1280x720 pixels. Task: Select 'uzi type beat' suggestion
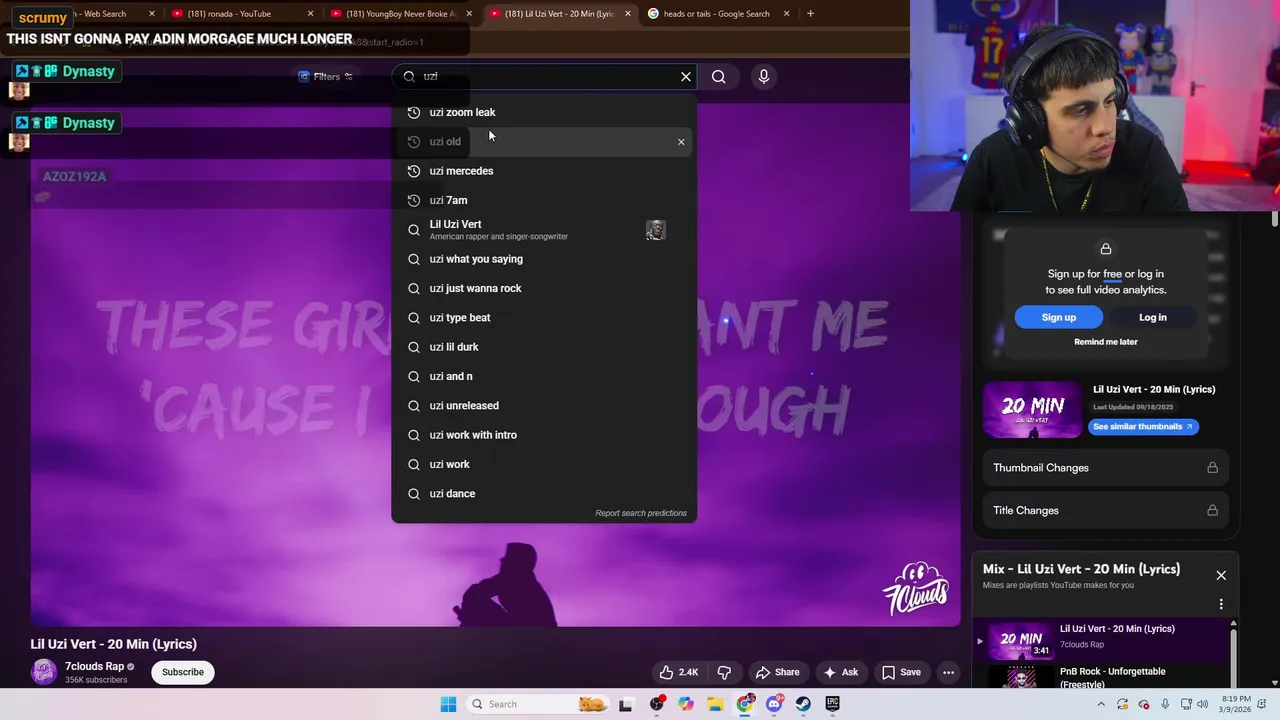click(544, 317)
